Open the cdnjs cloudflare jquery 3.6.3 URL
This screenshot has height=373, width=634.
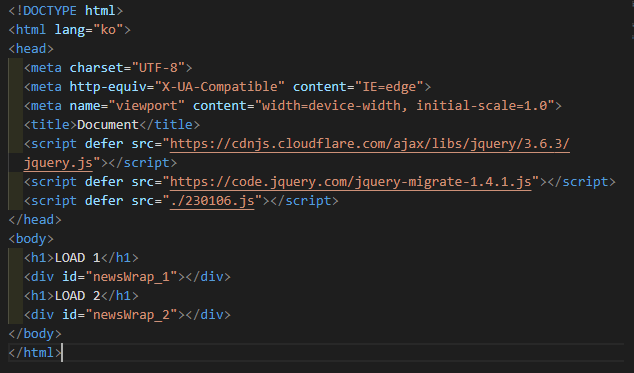(370, 144)
